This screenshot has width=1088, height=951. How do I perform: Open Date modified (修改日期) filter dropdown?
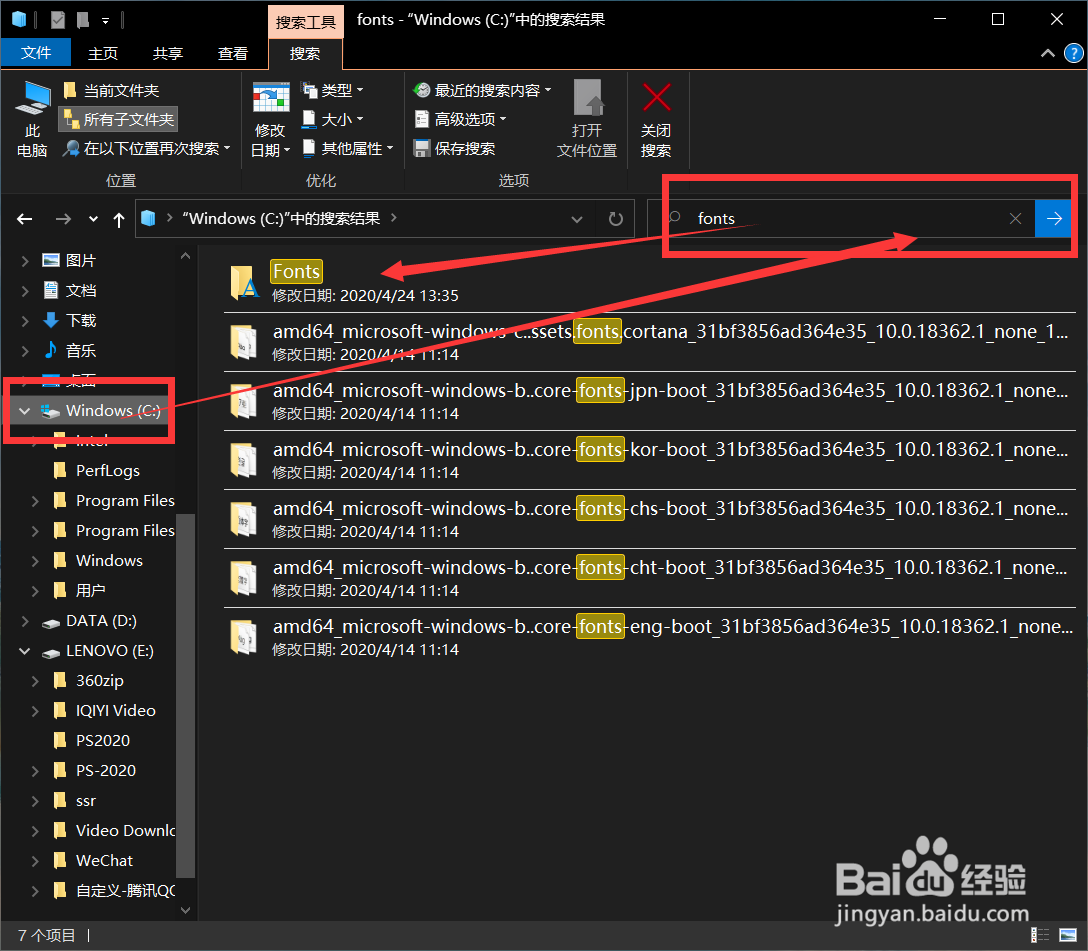click(x=271, y=119)
